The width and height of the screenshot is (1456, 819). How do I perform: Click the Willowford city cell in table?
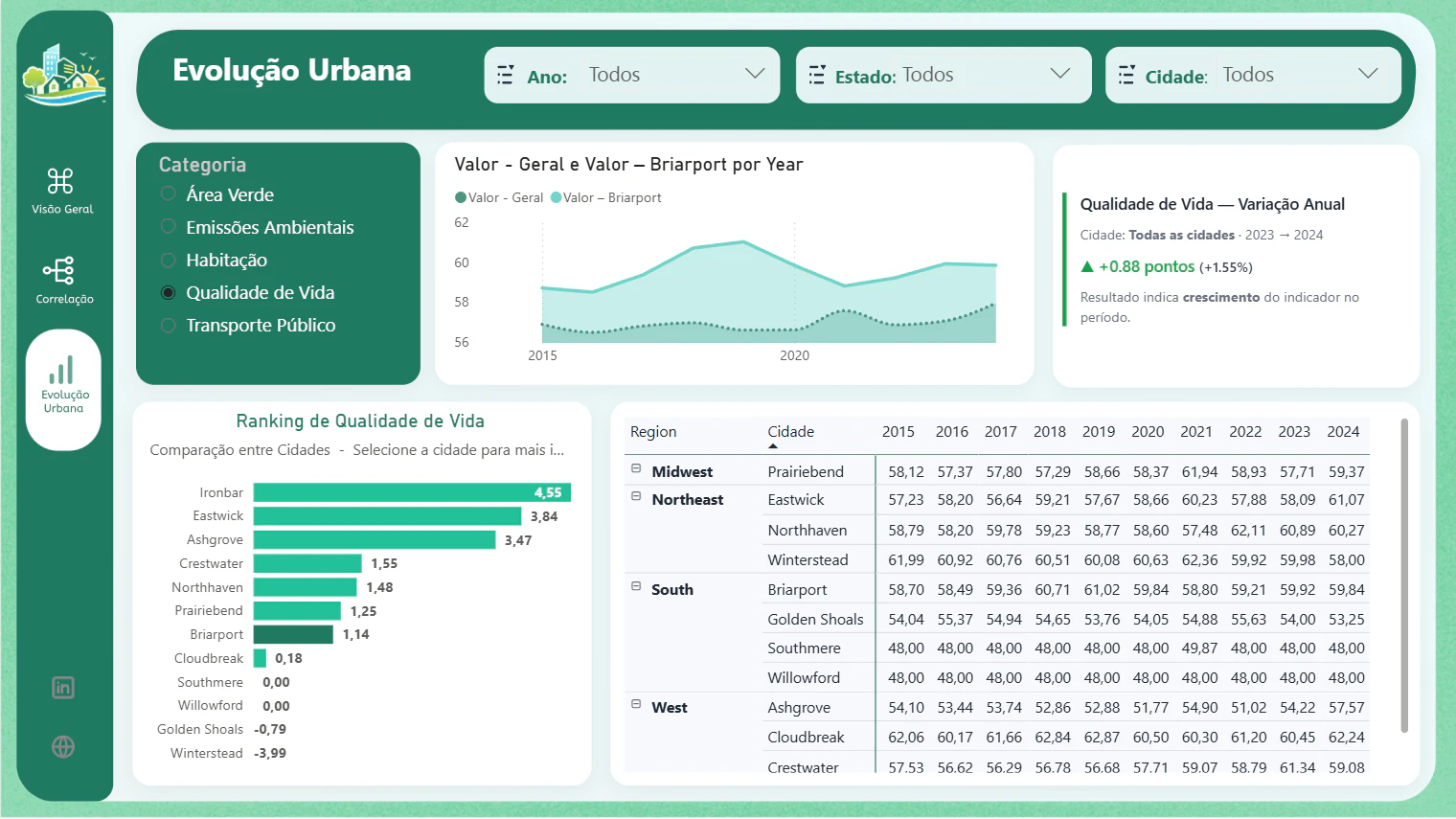804,678
